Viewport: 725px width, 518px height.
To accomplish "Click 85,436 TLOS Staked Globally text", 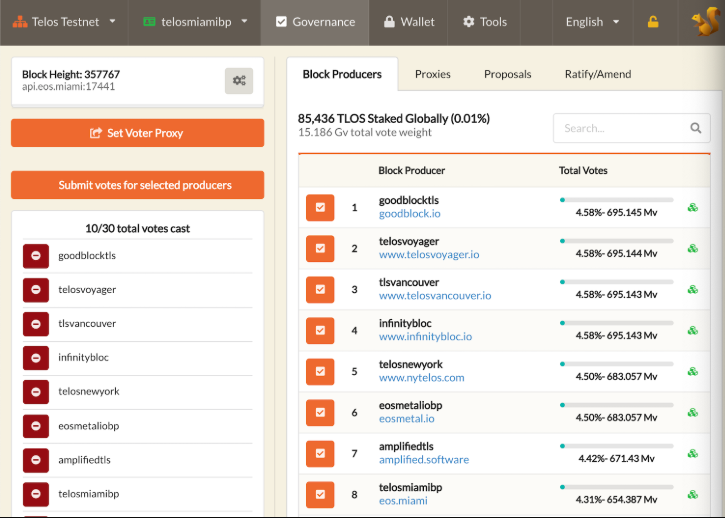I will point(393,119).
